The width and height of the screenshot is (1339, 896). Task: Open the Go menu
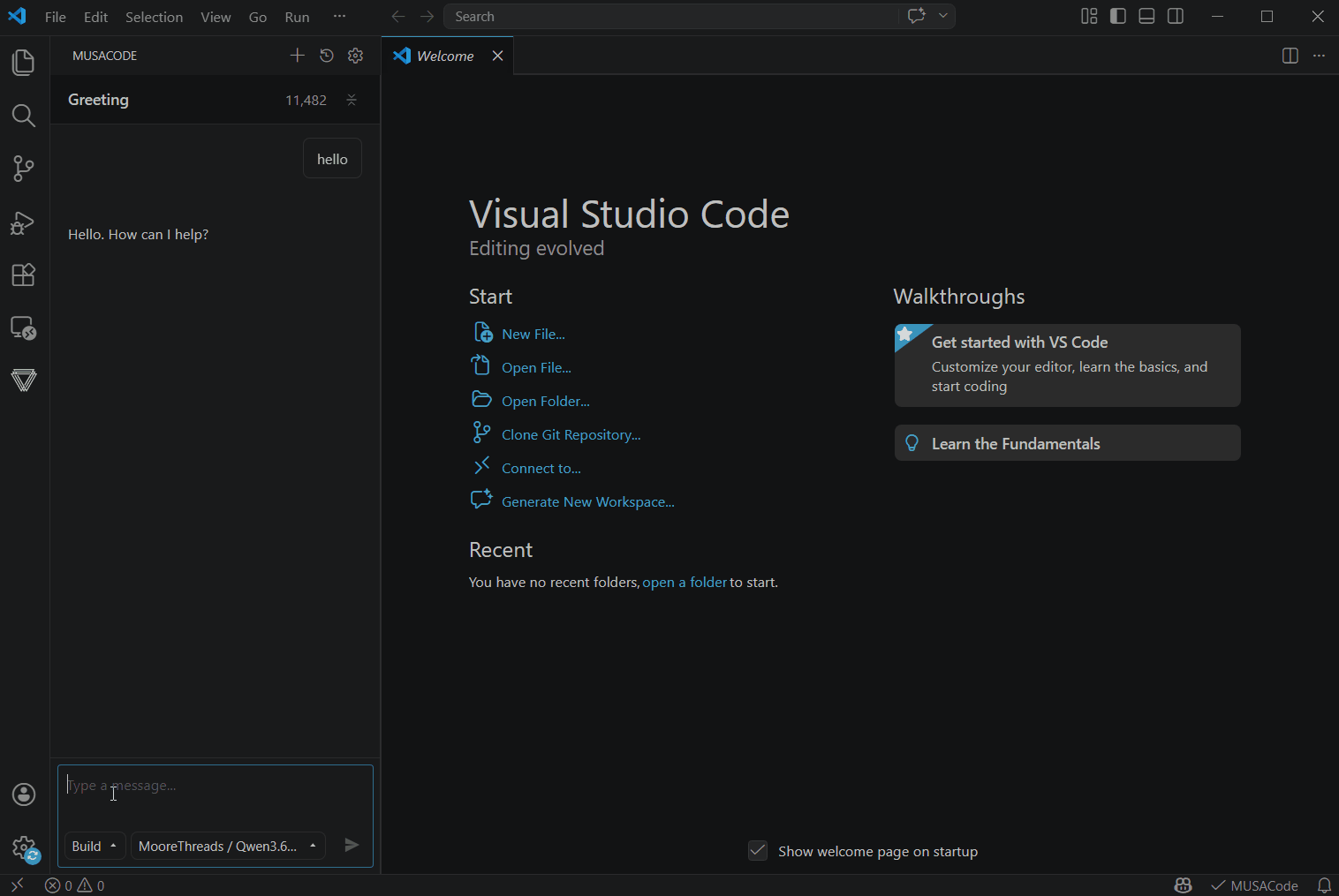(x=258, y=17)
